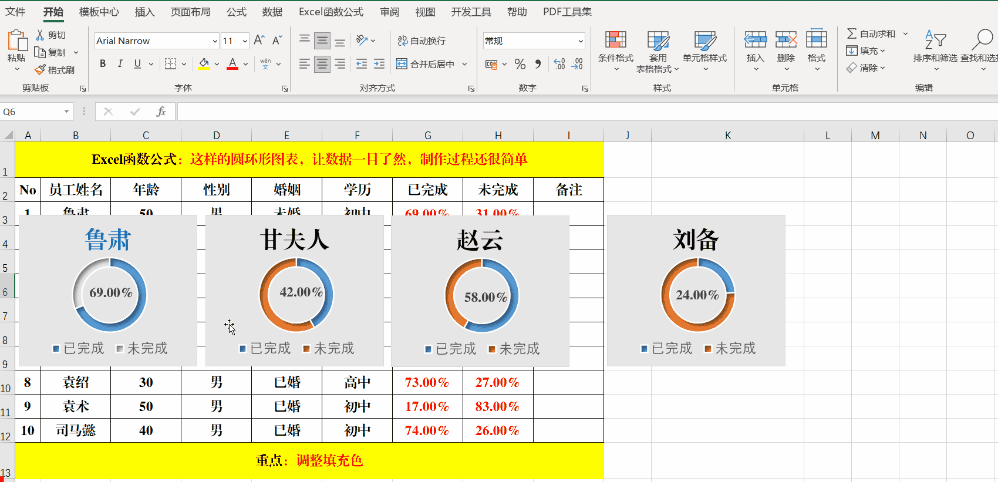Decrease indent icon in alignment group
Screen dimensions: 998x482
click(362, 64)
